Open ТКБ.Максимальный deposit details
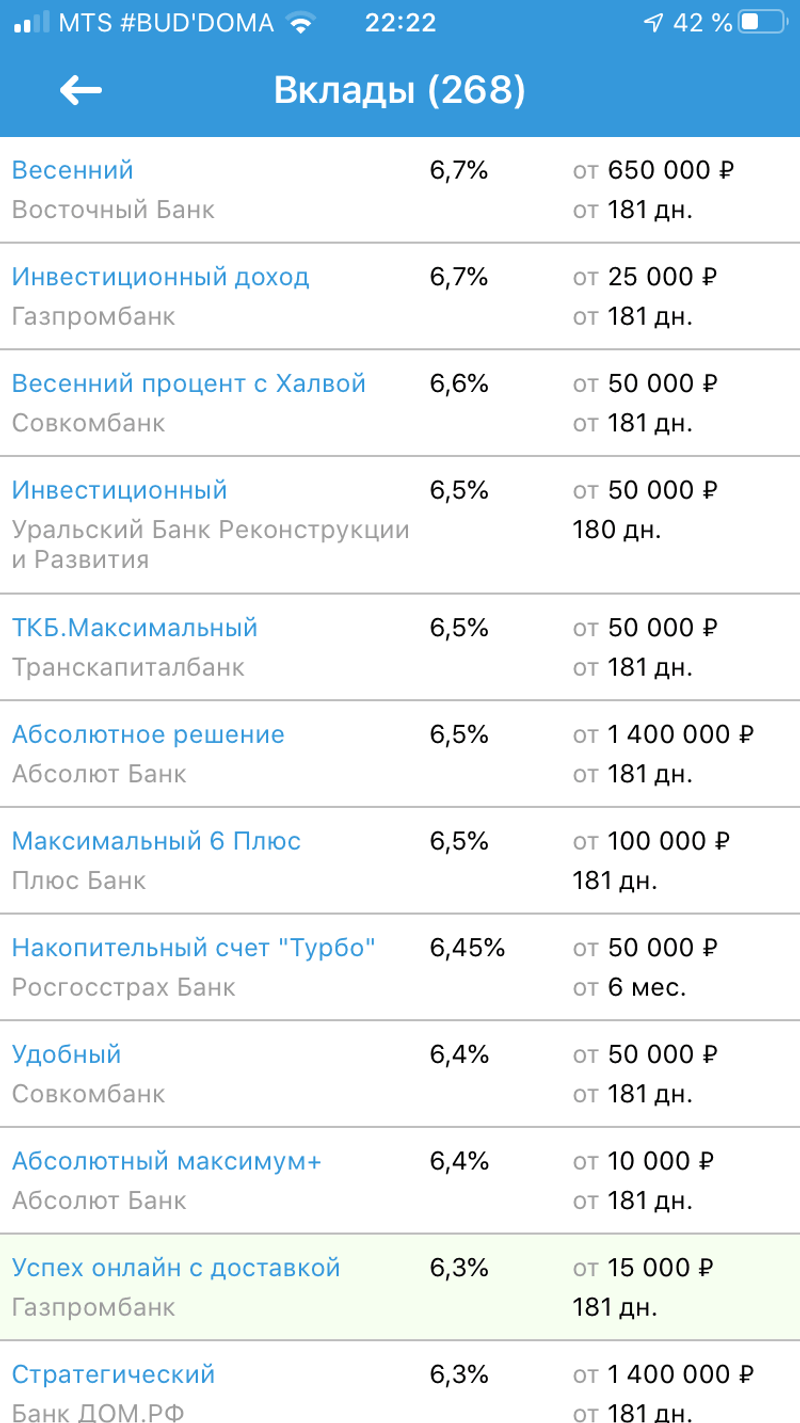Viewport: 800px width, 1423px height. click(134, 628)
